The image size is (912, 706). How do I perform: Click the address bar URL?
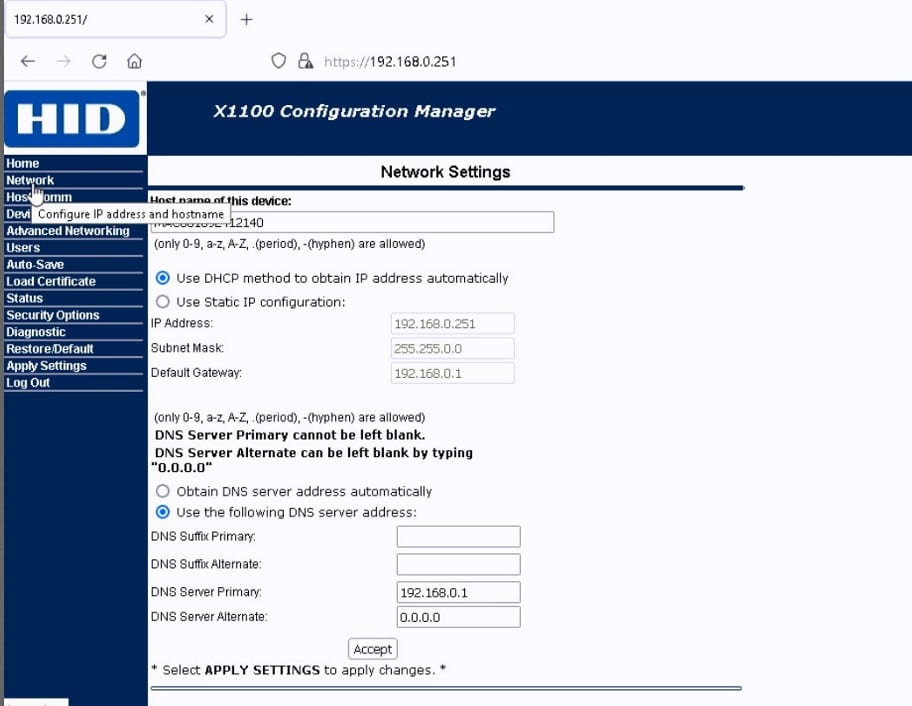(x=390, y=62)
